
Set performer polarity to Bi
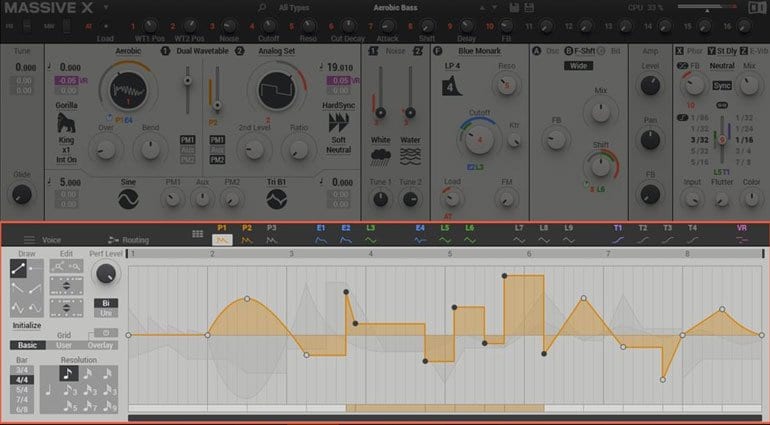pyautogui.click(x=106, y=303)
